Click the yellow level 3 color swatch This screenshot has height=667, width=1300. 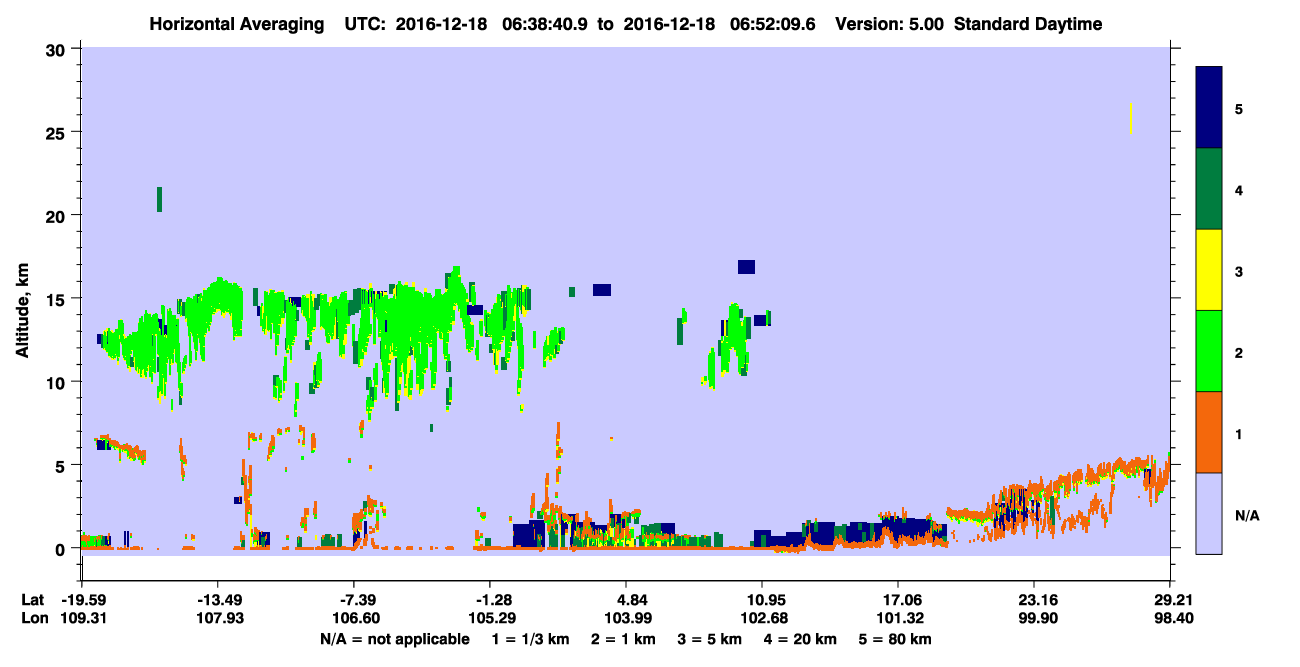pos(1209,270)
